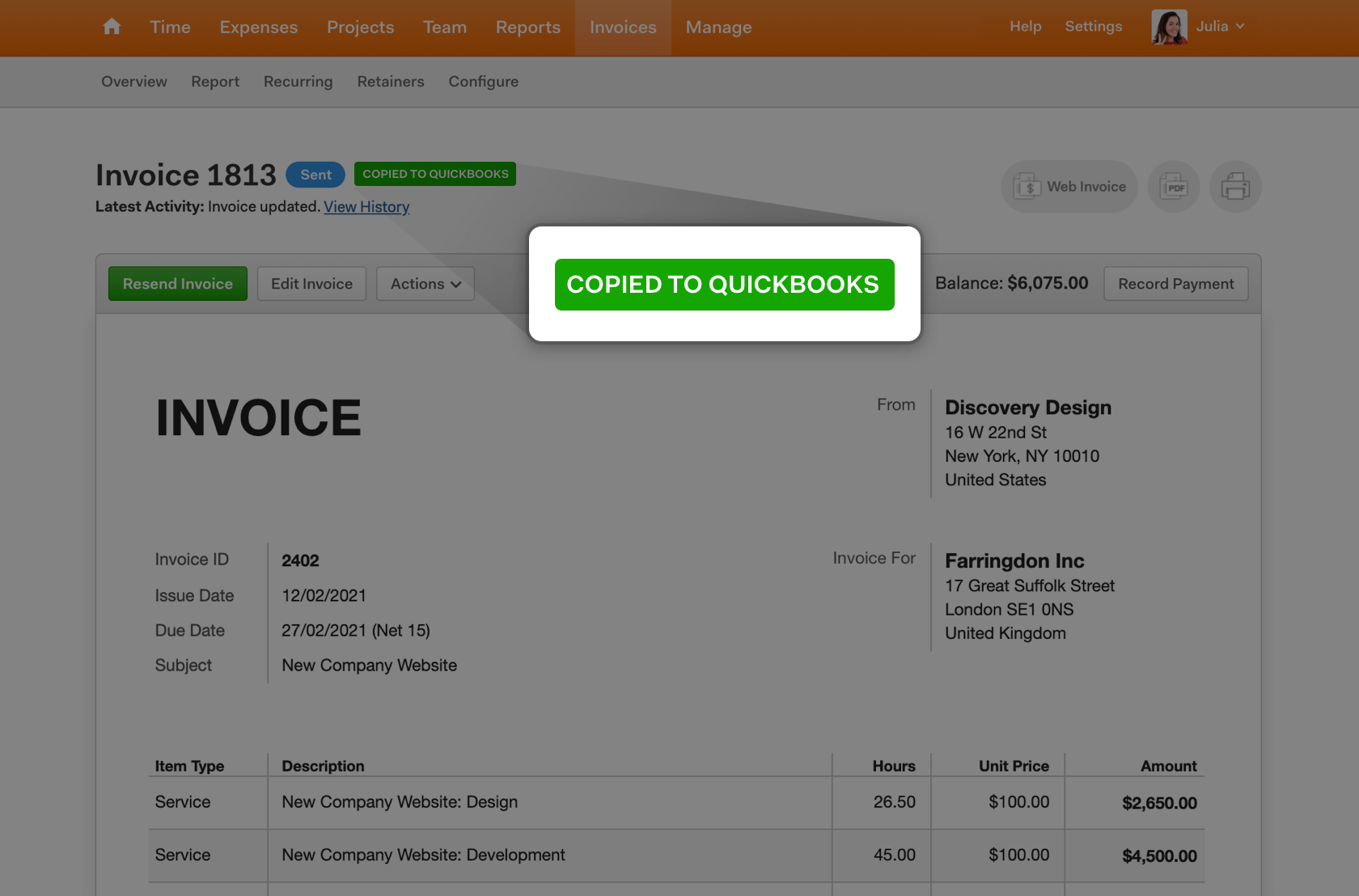Download the invoice as PDF
The image size is (1359, 896).
1173,186
